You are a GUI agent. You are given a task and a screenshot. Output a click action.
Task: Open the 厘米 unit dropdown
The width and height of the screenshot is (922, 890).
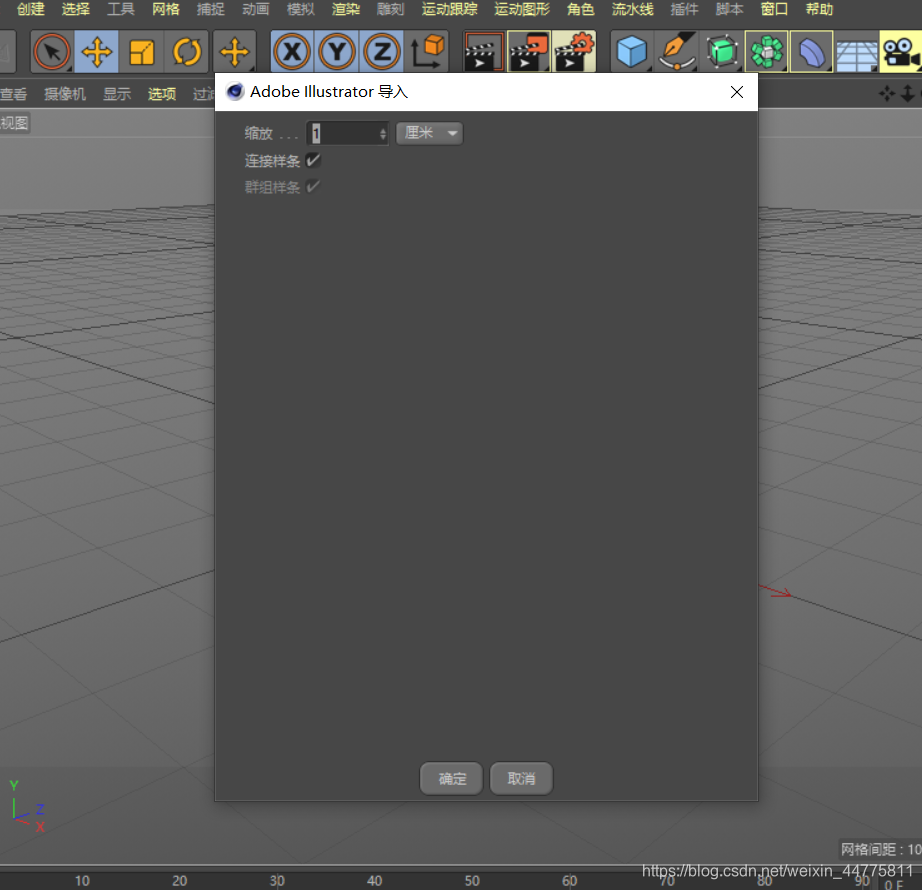pyautogui.click(x=429, y=133)
